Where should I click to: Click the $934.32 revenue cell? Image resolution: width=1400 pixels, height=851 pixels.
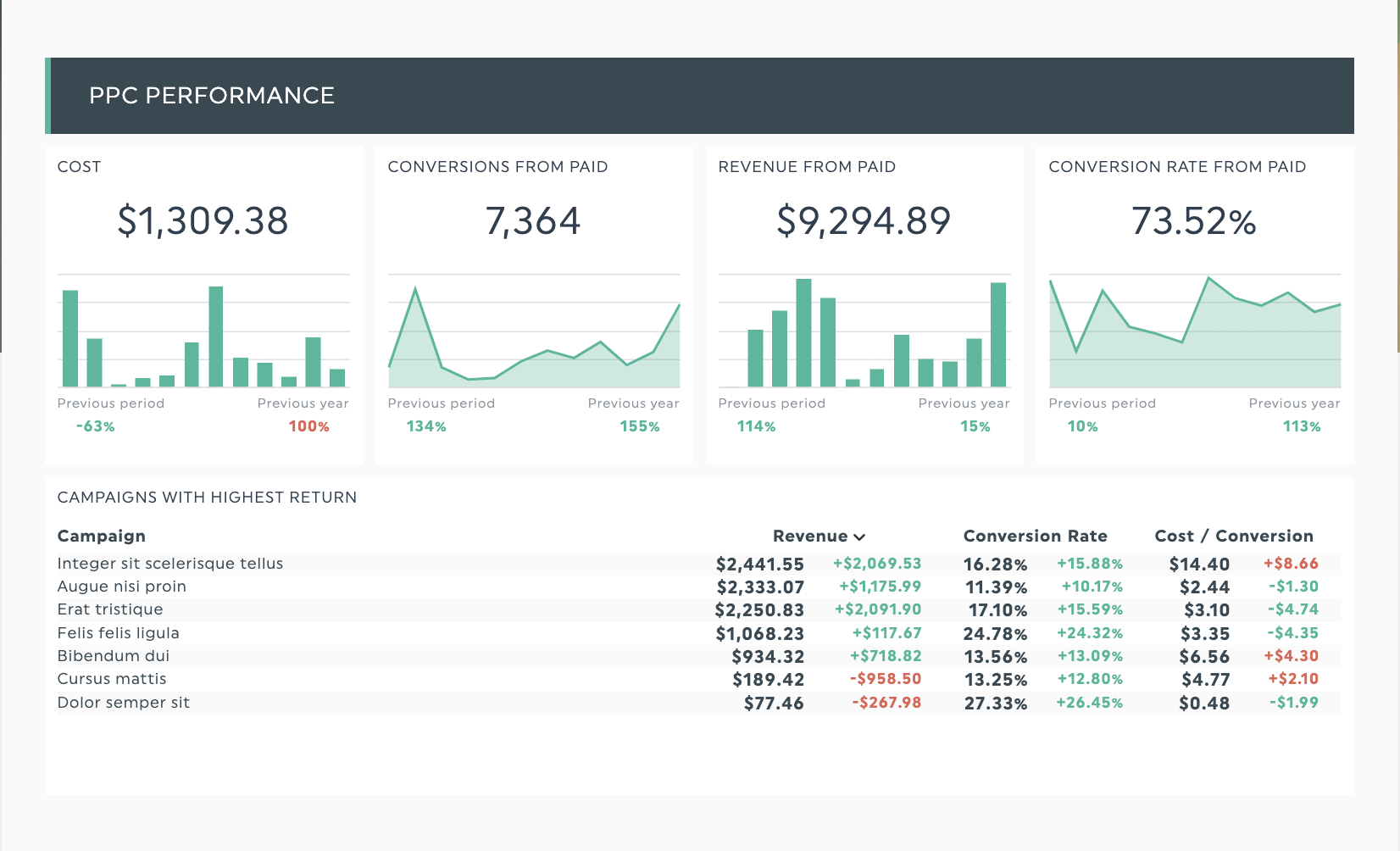pyautogui.click(x=769, y=657)
